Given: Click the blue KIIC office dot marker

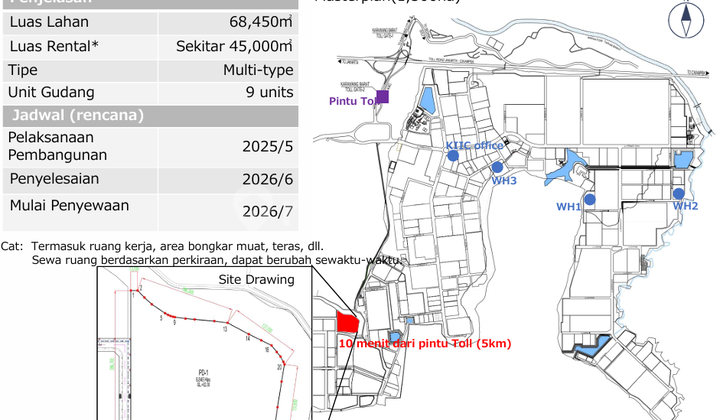Looking at the screenshot, I should click(453, 156).
